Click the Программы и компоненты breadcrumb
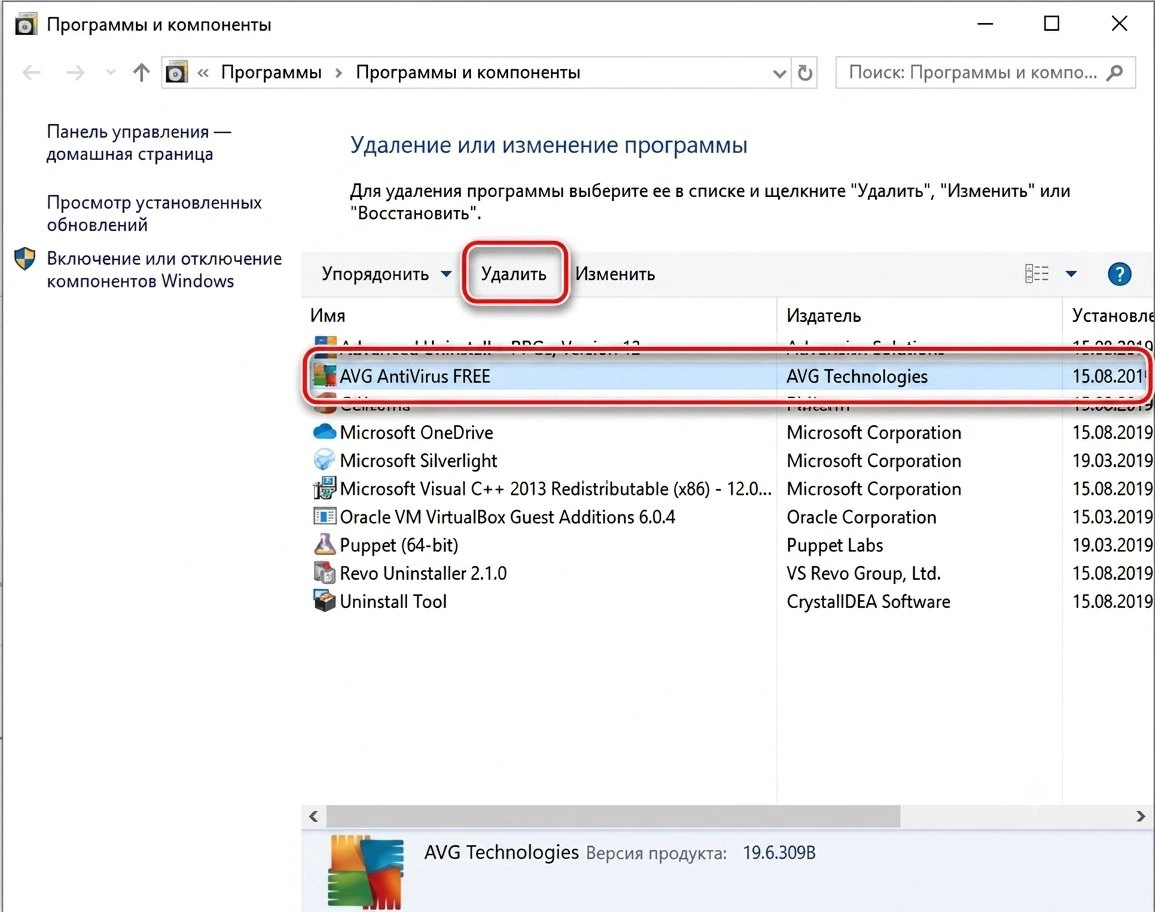Image resolution: width=1155 pixels, height=912 pixels. pyautogui.click(x=468, y=72)
